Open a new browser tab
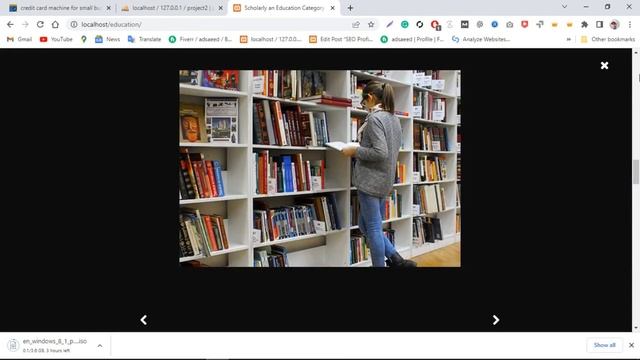Screen dimensions: 640x360 pos(350,8)
